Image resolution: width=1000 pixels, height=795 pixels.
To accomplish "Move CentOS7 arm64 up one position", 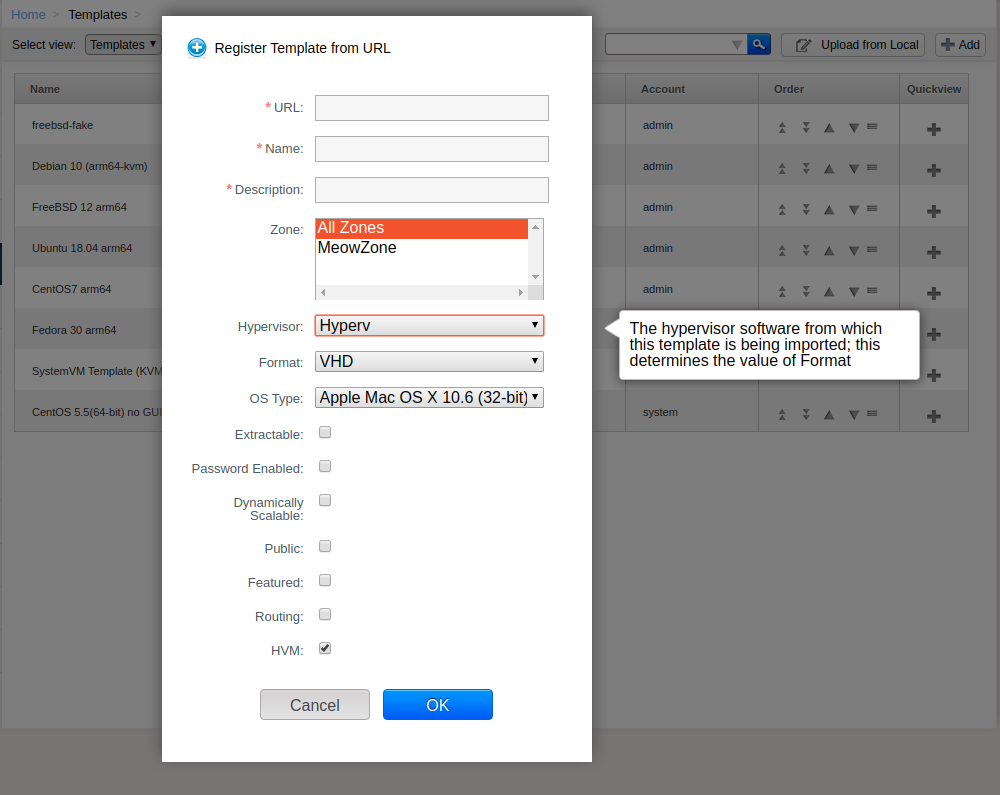I will [829, 291].
